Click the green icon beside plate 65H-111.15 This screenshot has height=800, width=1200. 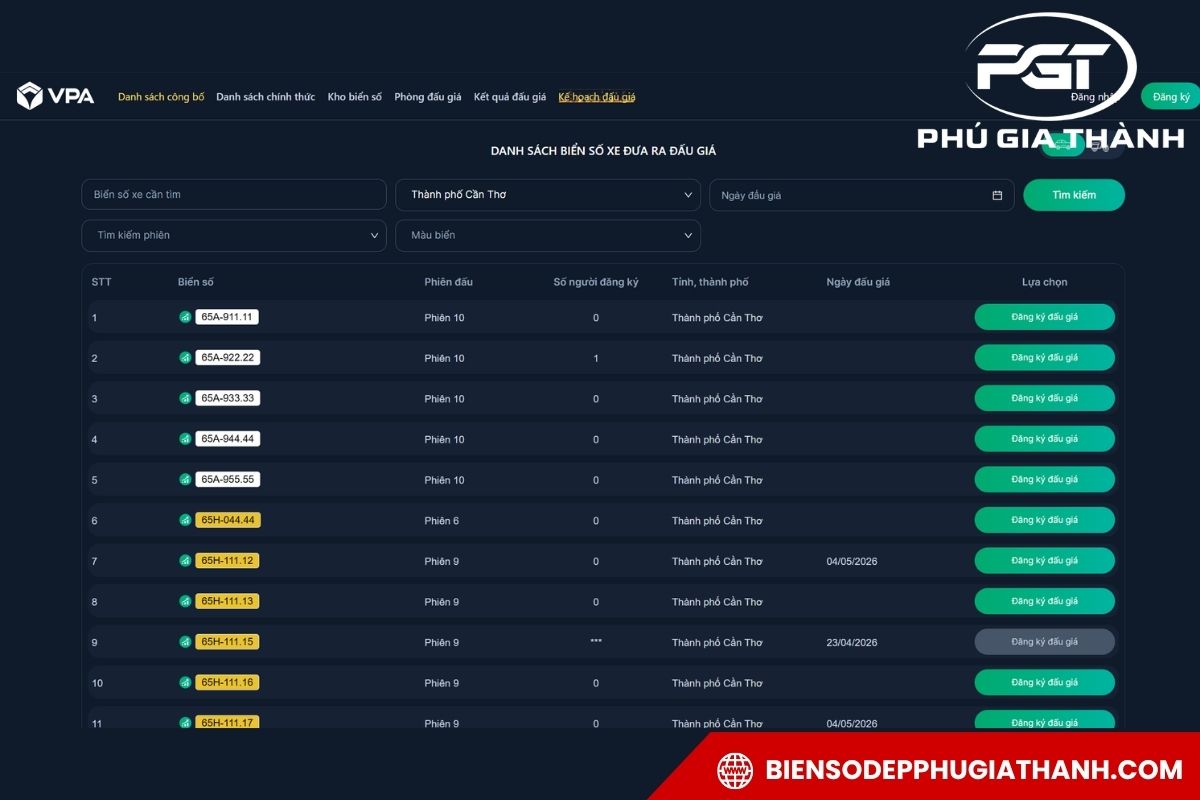pos(185,642)
